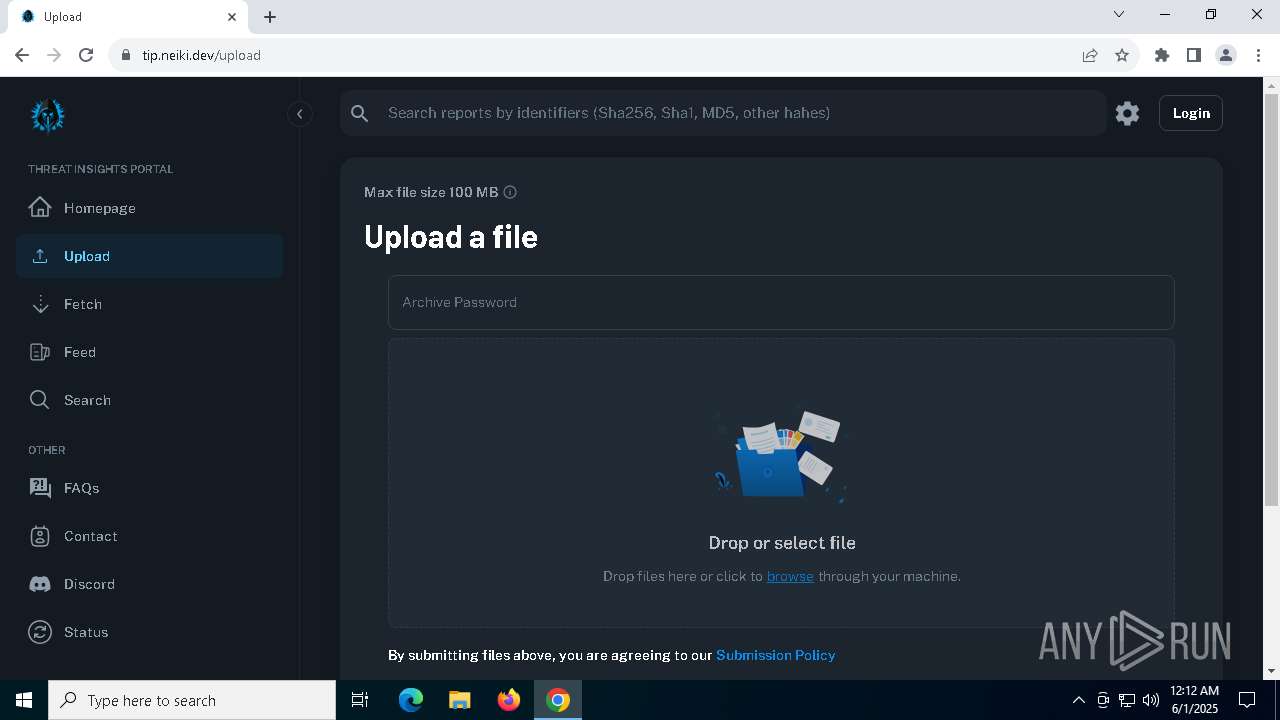This screenshot has height=720, width=1280.
Task: Open the Submission Policy link
Action: tap(776, 655)
